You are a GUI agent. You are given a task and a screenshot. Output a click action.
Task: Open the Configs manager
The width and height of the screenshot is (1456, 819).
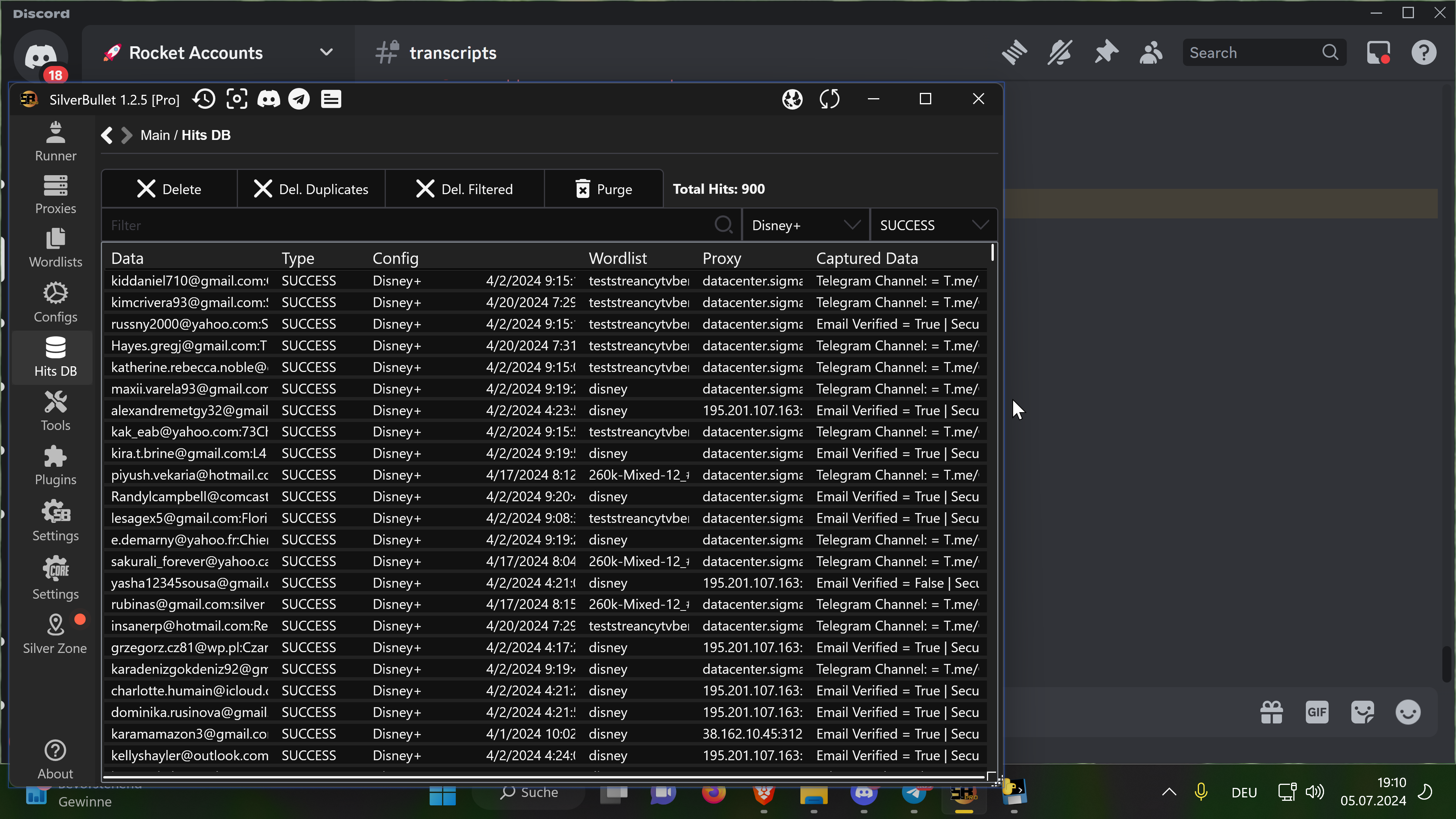point(55,303)
